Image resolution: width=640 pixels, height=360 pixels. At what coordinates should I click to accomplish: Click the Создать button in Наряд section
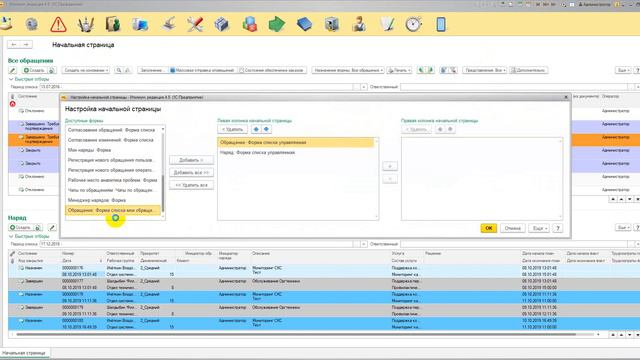20,227
